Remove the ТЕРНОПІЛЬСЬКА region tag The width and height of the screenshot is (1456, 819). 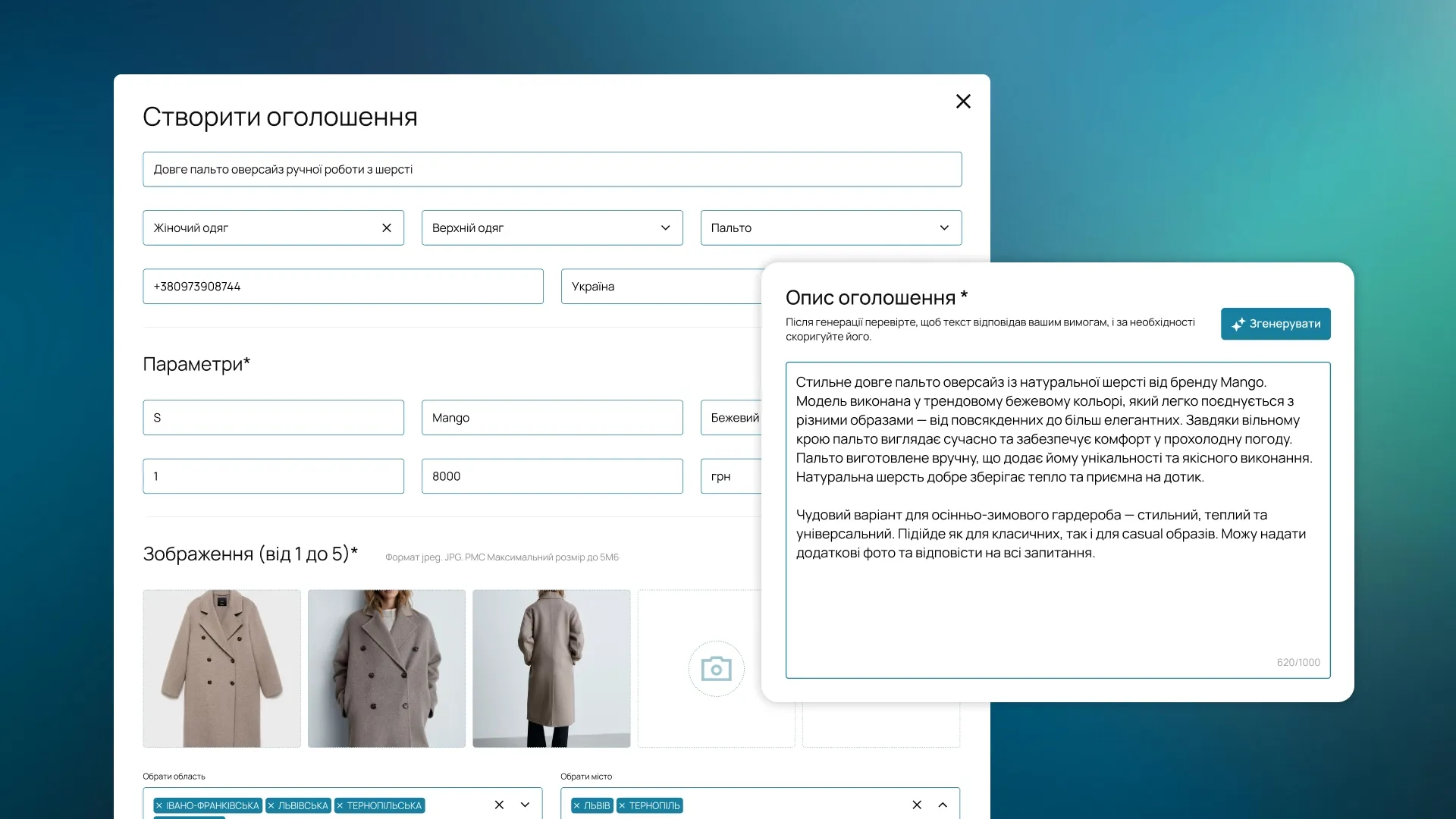coord(340,805)
